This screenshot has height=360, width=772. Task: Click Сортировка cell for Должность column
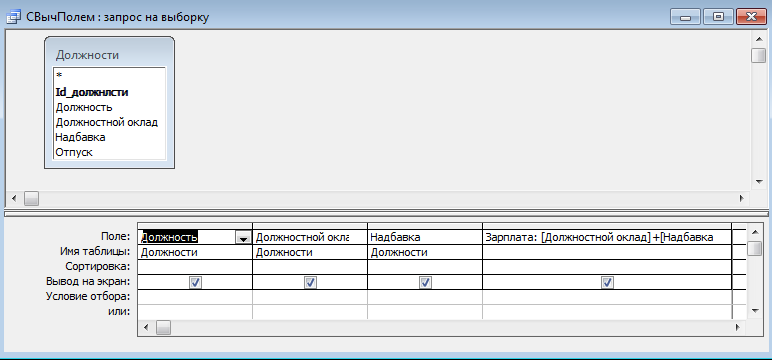click(x=195, y=267)
